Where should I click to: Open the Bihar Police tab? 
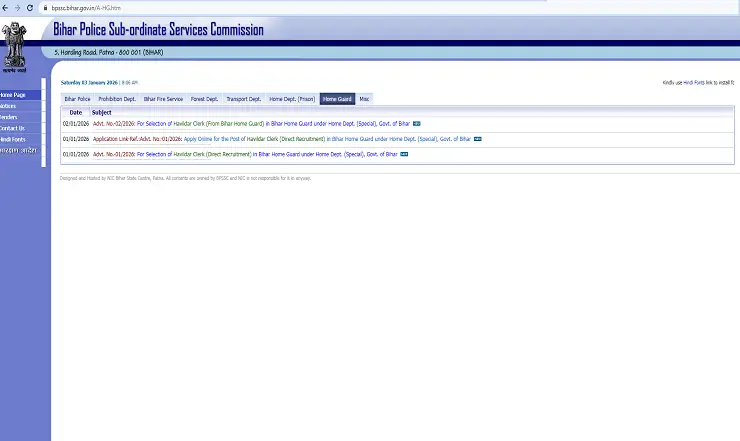coord(77,99)
